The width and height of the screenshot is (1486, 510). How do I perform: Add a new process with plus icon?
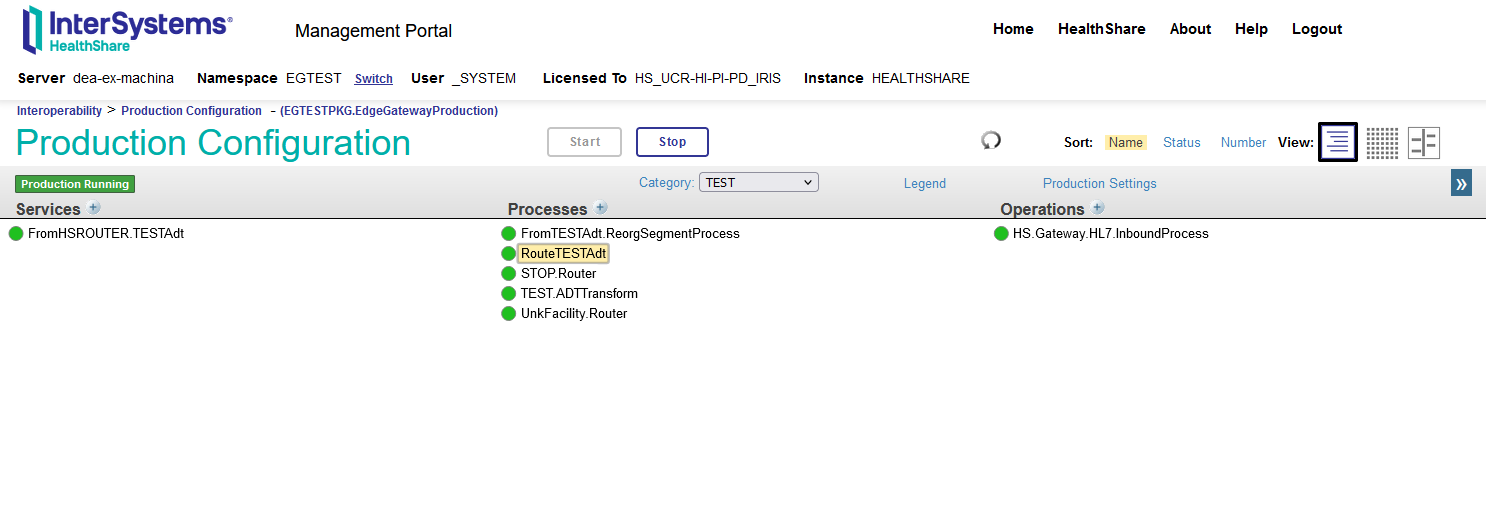click(601, 208)
